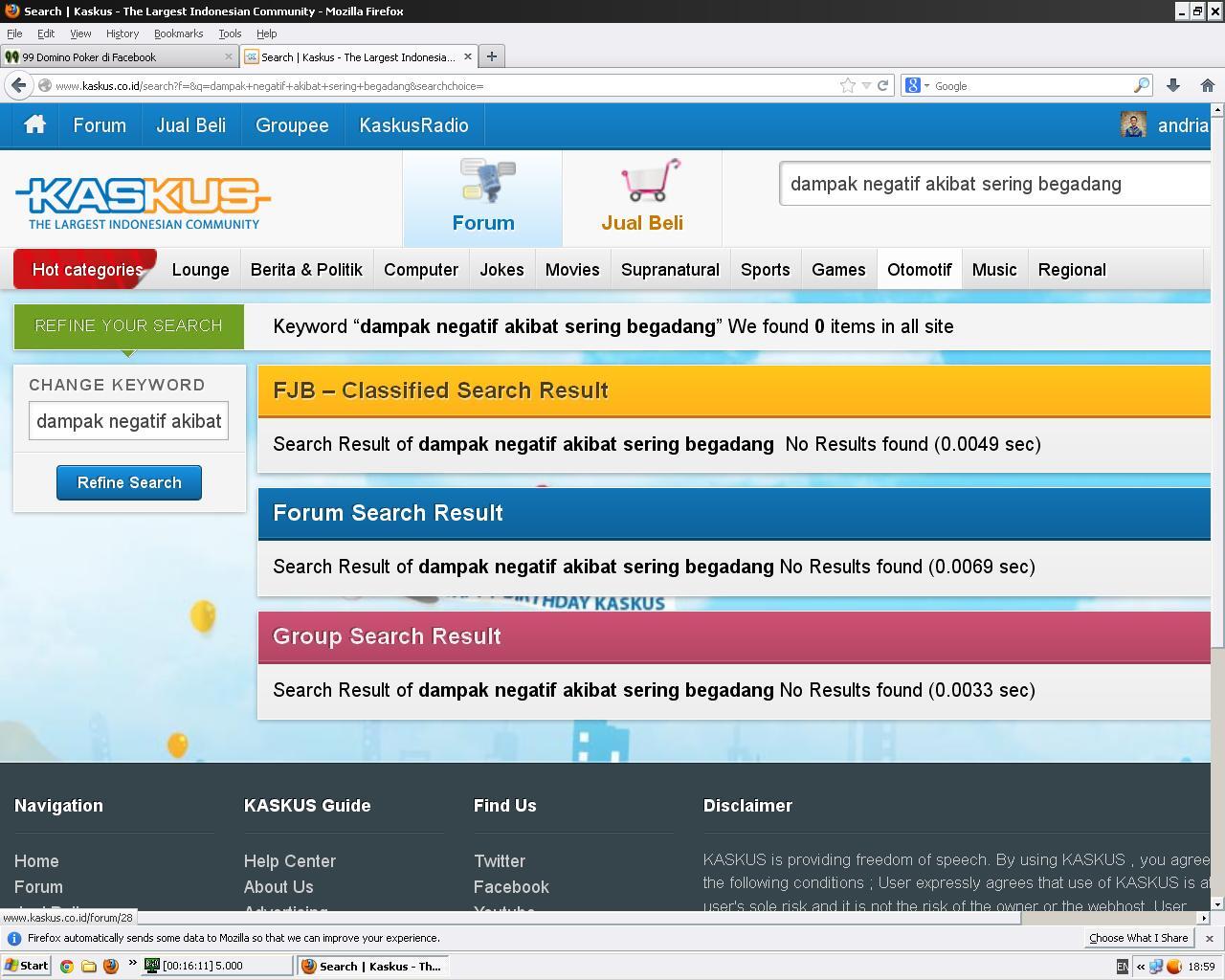Open Help Center footer link
Screen dimensions: 1225x980
(290, 861)
